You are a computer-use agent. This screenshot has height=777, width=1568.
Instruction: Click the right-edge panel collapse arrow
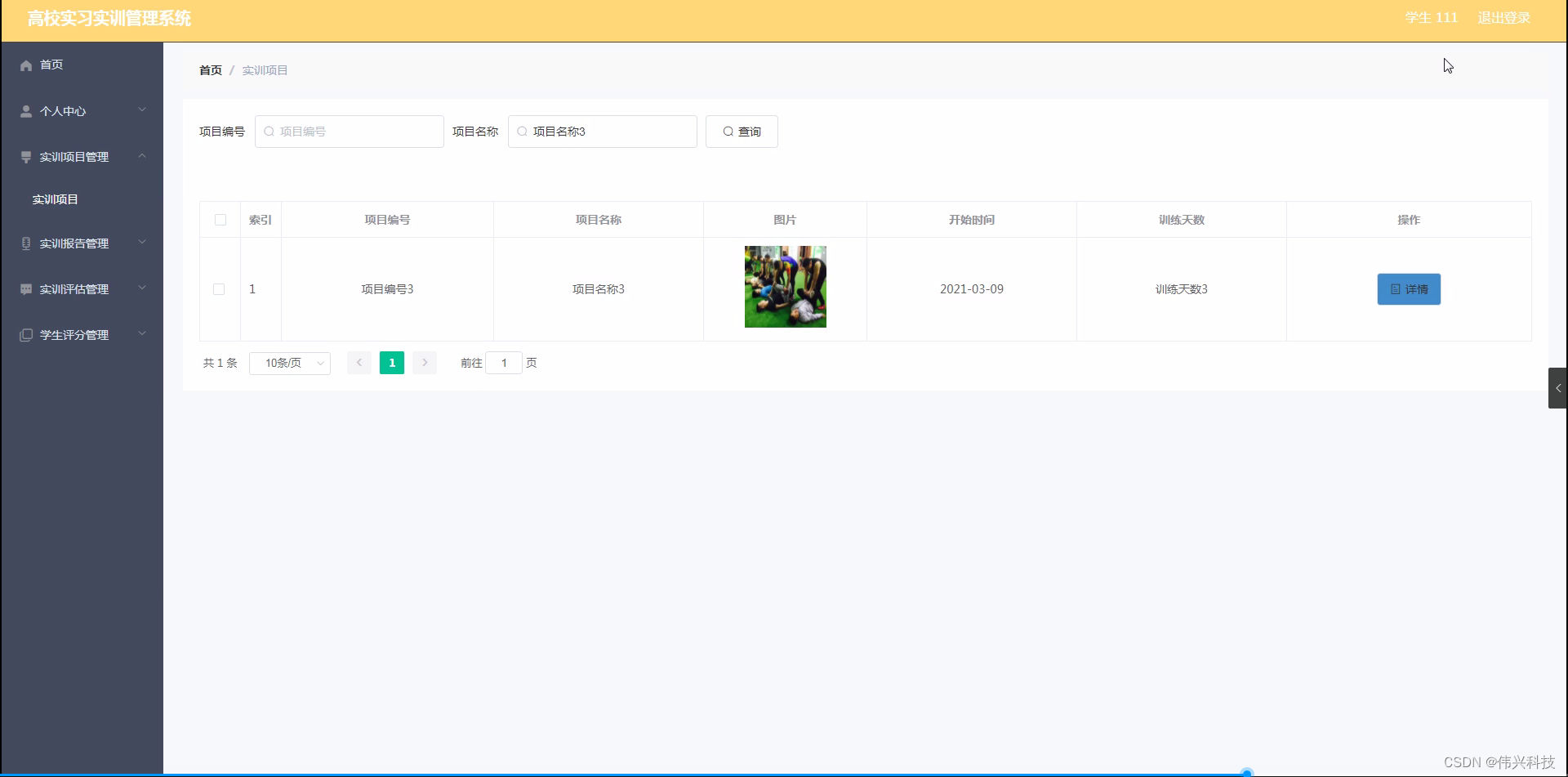coord(1559,388)
